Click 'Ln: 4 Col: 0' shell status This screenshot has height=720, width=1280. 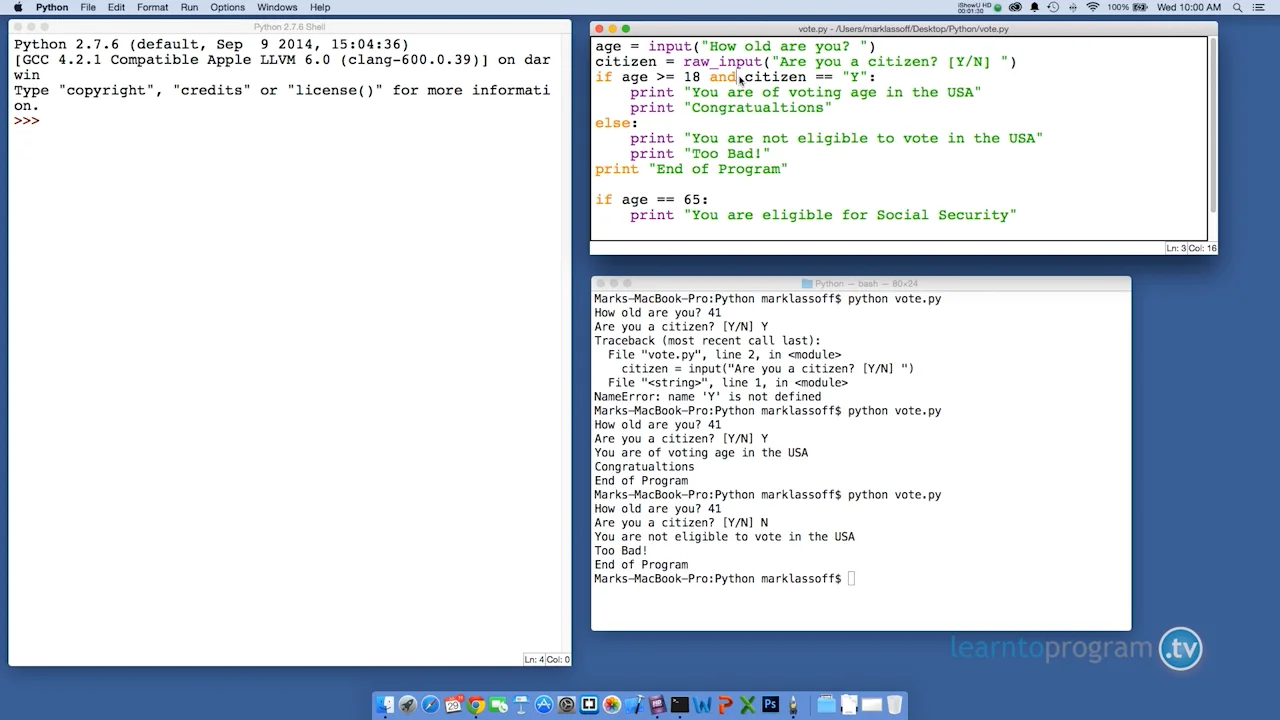[547, 659]
